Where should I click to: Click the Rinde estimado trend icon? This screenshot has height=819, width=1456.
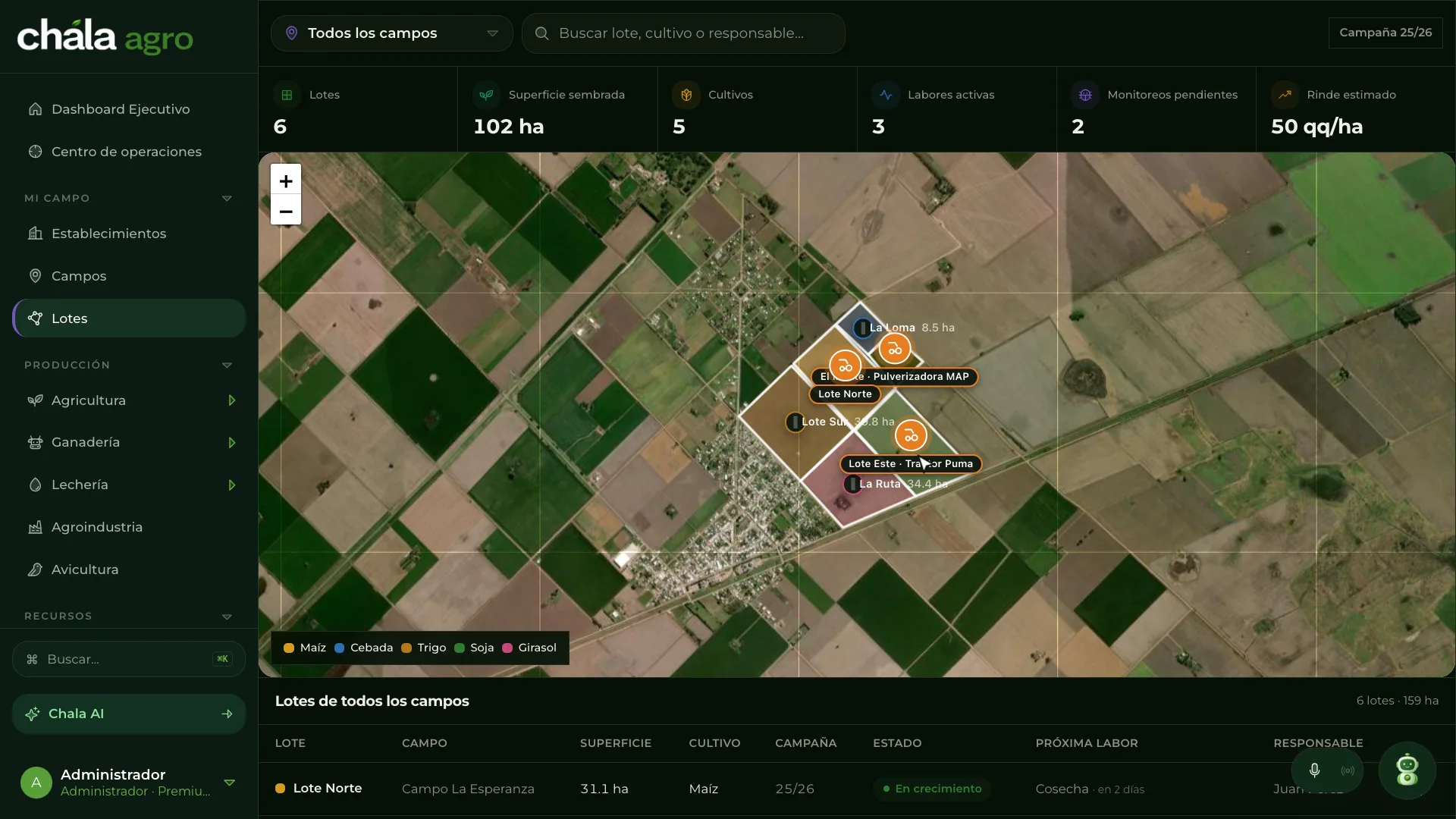click(1285, 95)
